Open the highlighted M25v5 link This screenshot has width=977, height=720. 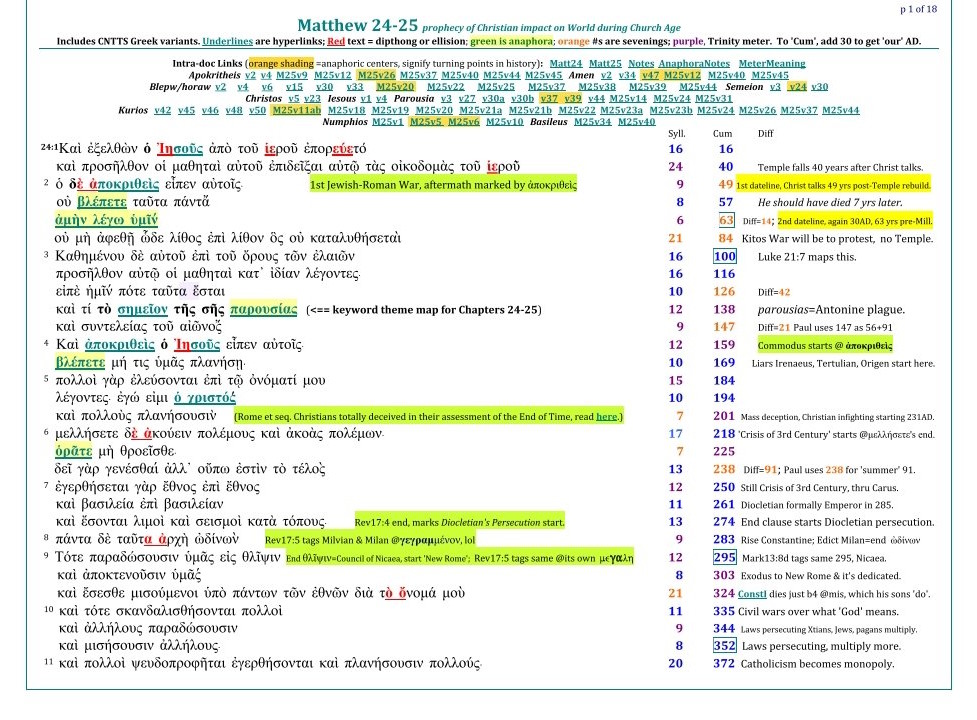[426, 122]
